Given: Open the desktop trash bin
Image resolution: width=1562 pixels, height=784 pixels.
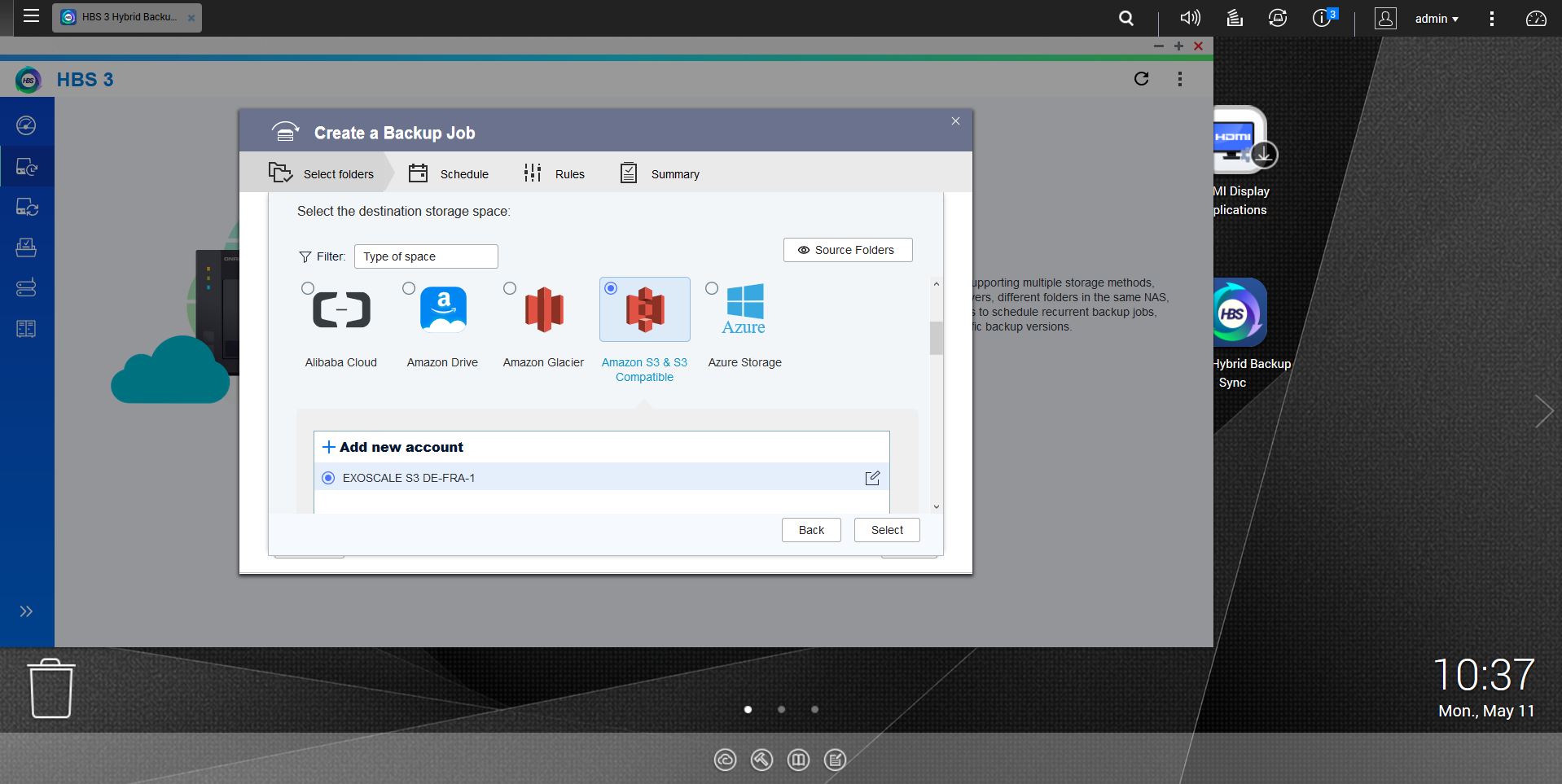Looking at the screenshot, I should [x=51, y=689].
